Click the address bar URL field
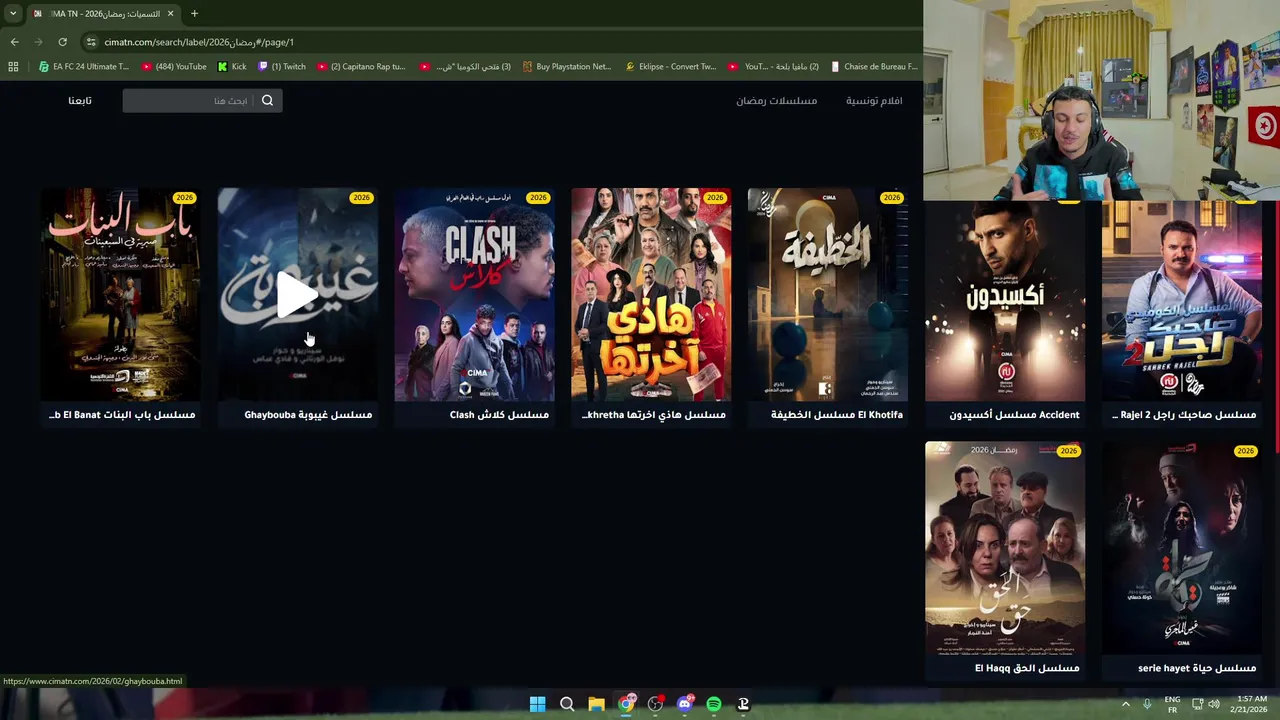1280x720 pixels. (500, 42)
